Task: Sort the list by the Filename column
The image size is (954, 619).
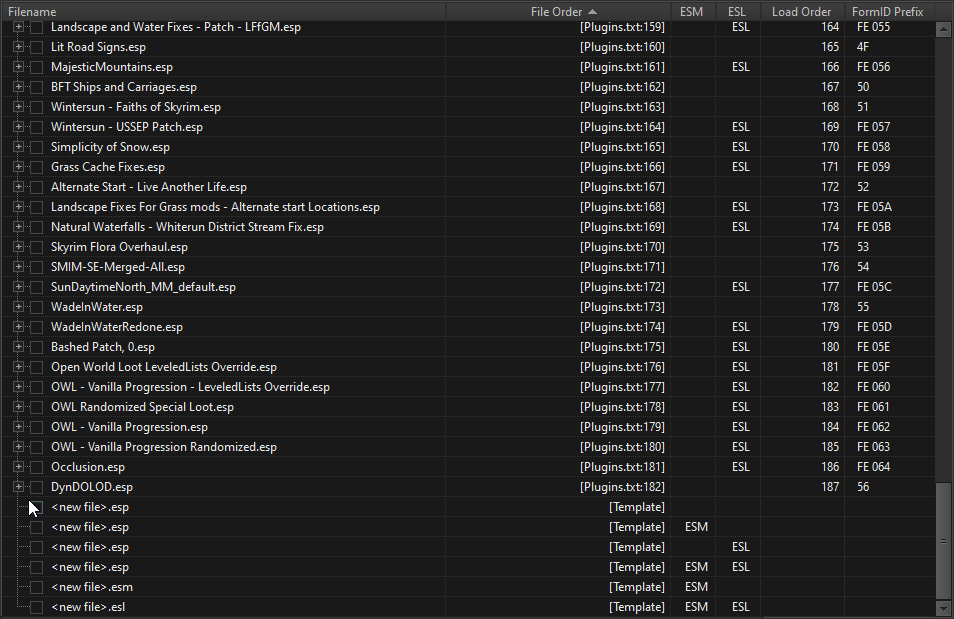Action: click(x=224, y=12)
